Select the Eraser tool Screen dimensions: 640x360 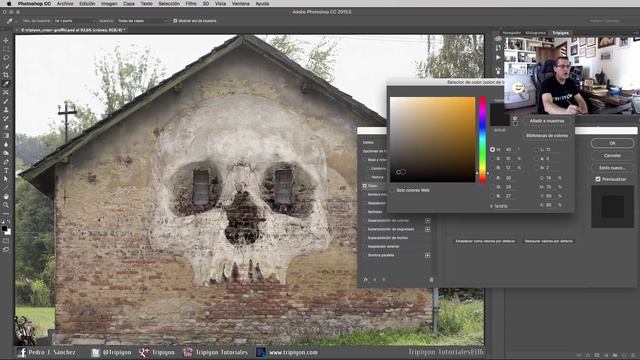(6, 127)
